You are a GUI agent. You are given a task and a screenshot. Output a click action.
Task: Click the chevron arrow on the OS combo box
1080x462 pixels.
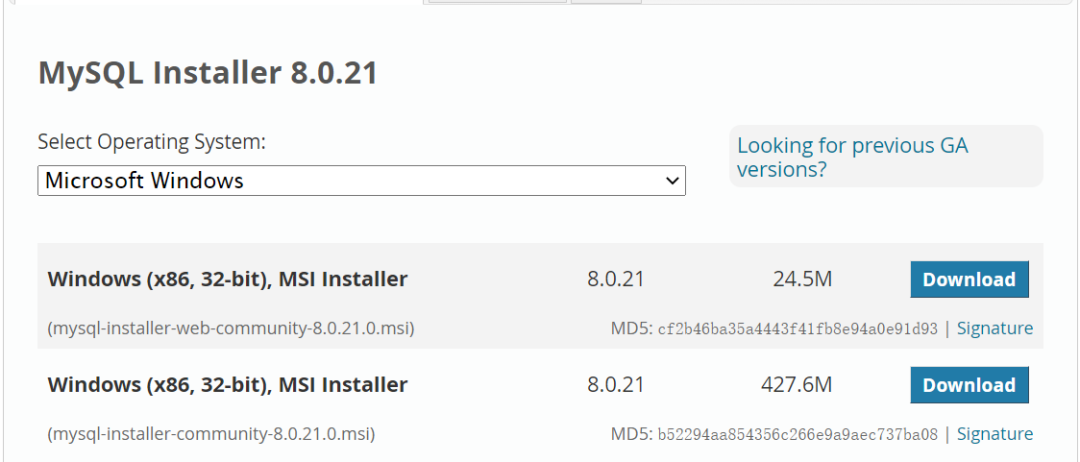point(673,181)
